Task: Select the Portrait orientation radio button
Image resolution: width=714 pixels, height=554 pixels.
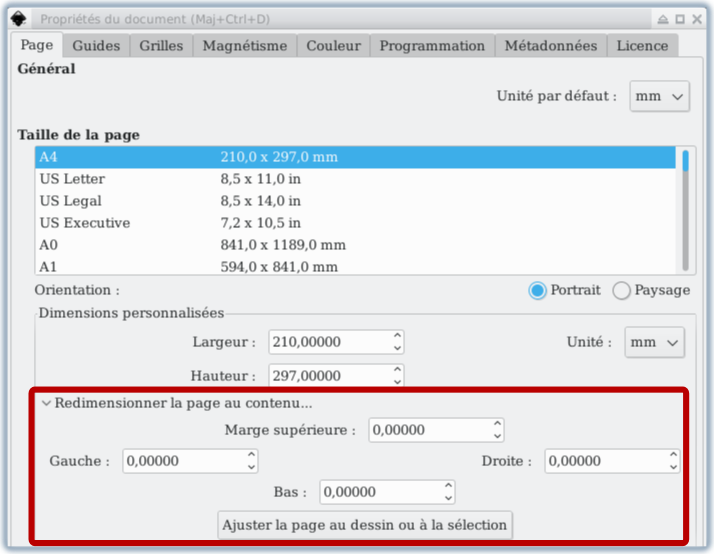Action: [x=538, y=290]
